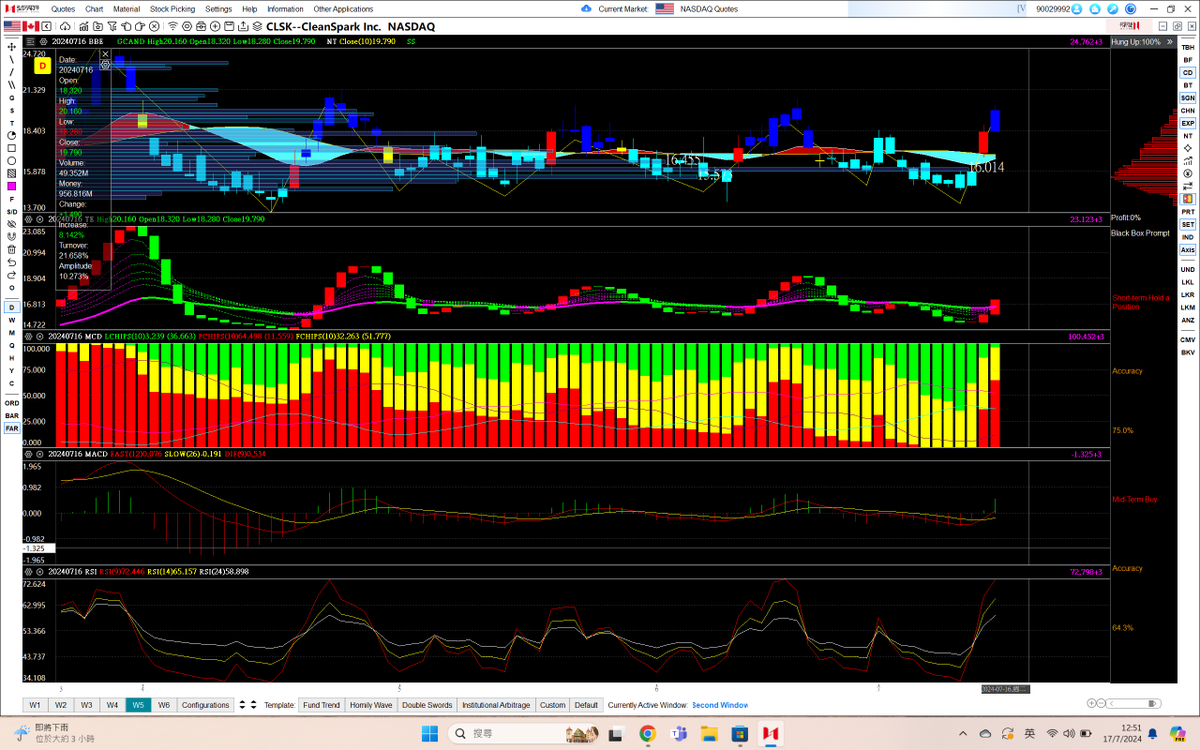Redo the last drawing action
Screen dimensions: 1200x750
point(12,275)
